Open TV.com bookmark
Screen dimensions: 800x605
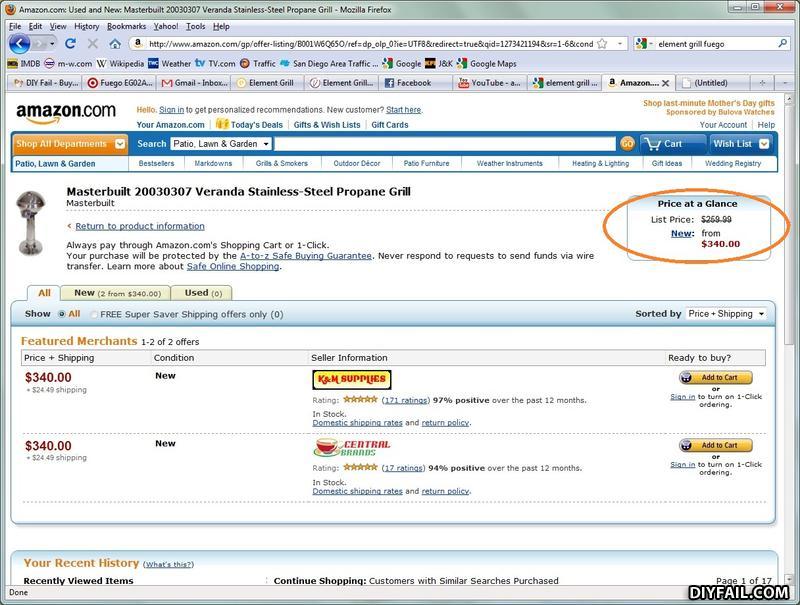click(x=215, y=63)
